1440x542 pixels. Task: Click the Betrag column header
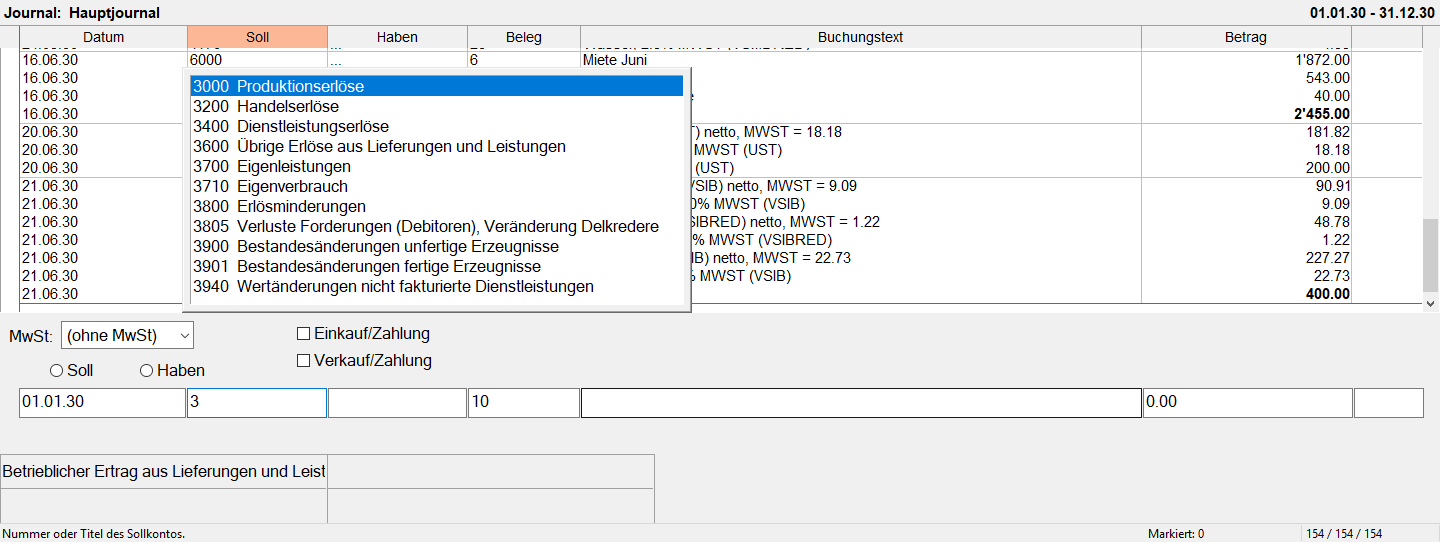(1246, 37)
